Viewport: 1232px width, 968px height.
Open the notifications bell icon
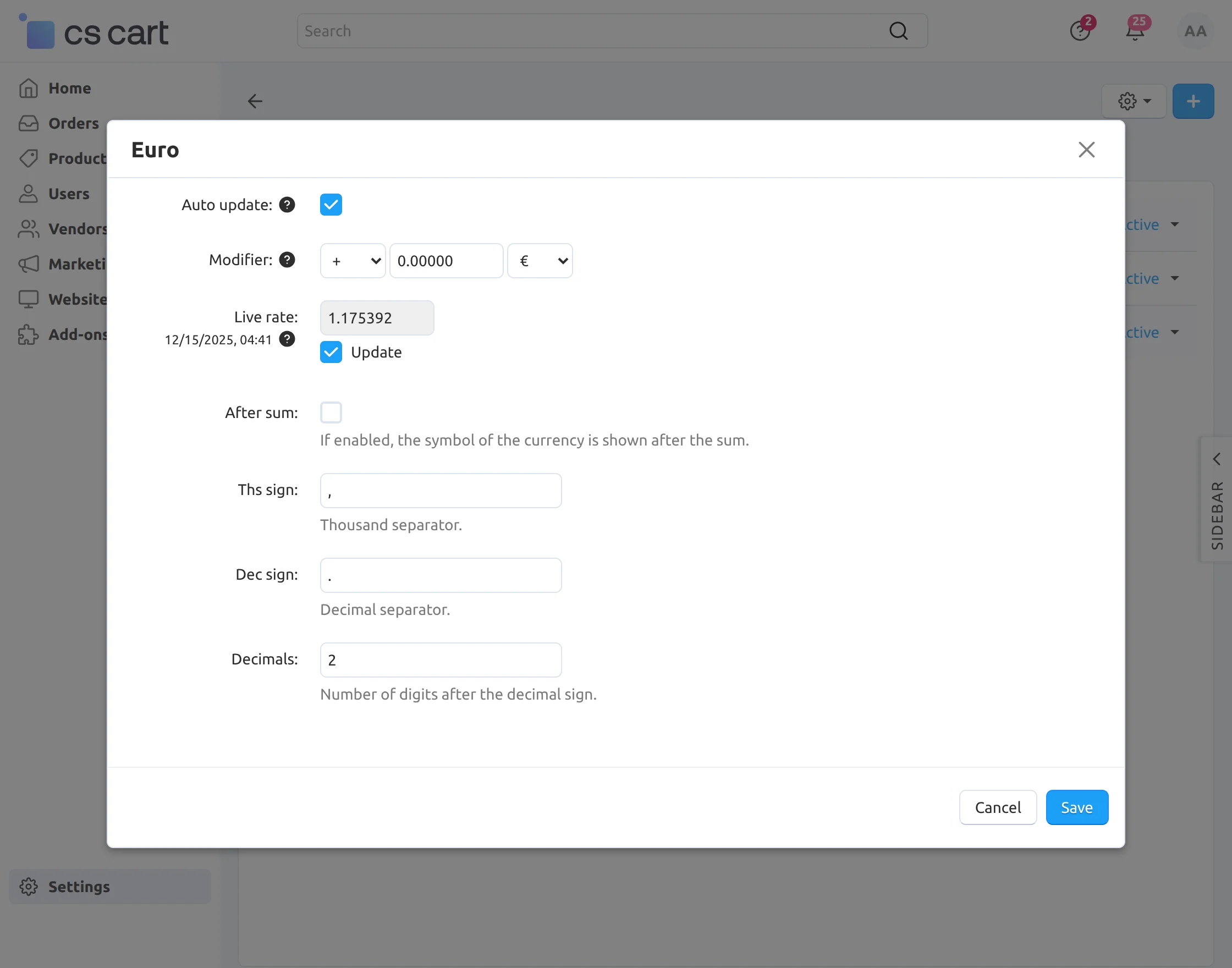tap(1135, 31)
